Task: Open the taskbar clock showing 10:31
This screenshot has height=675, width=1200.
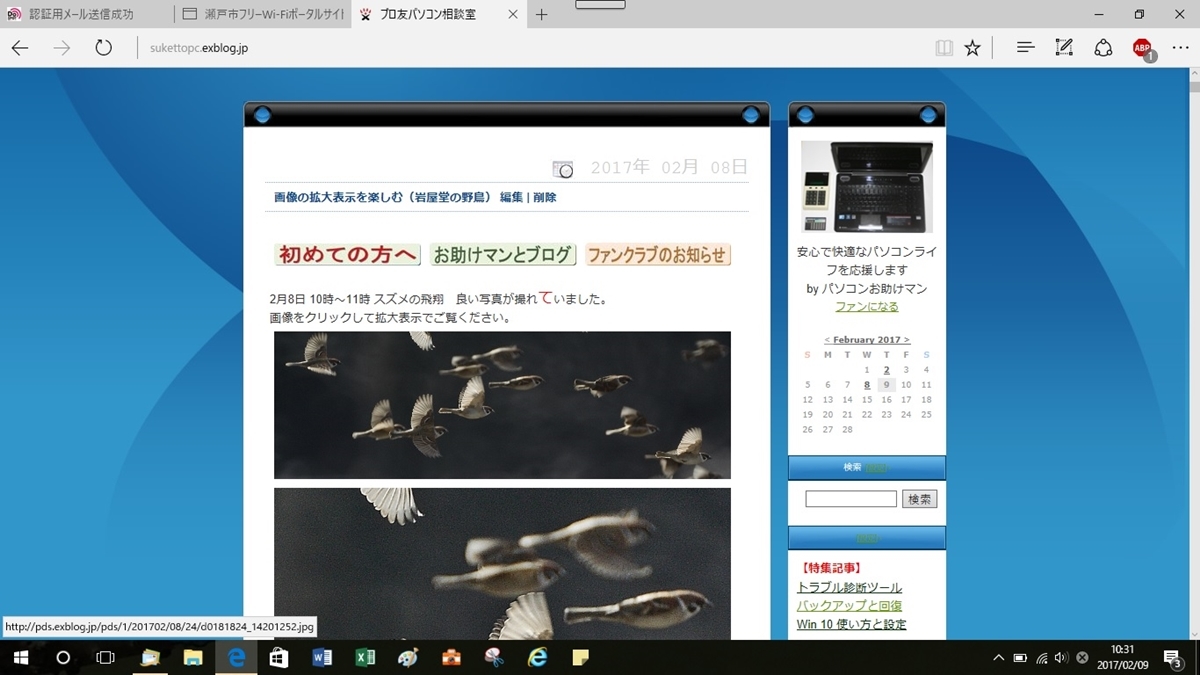Action: click(x=1121, y=657)
